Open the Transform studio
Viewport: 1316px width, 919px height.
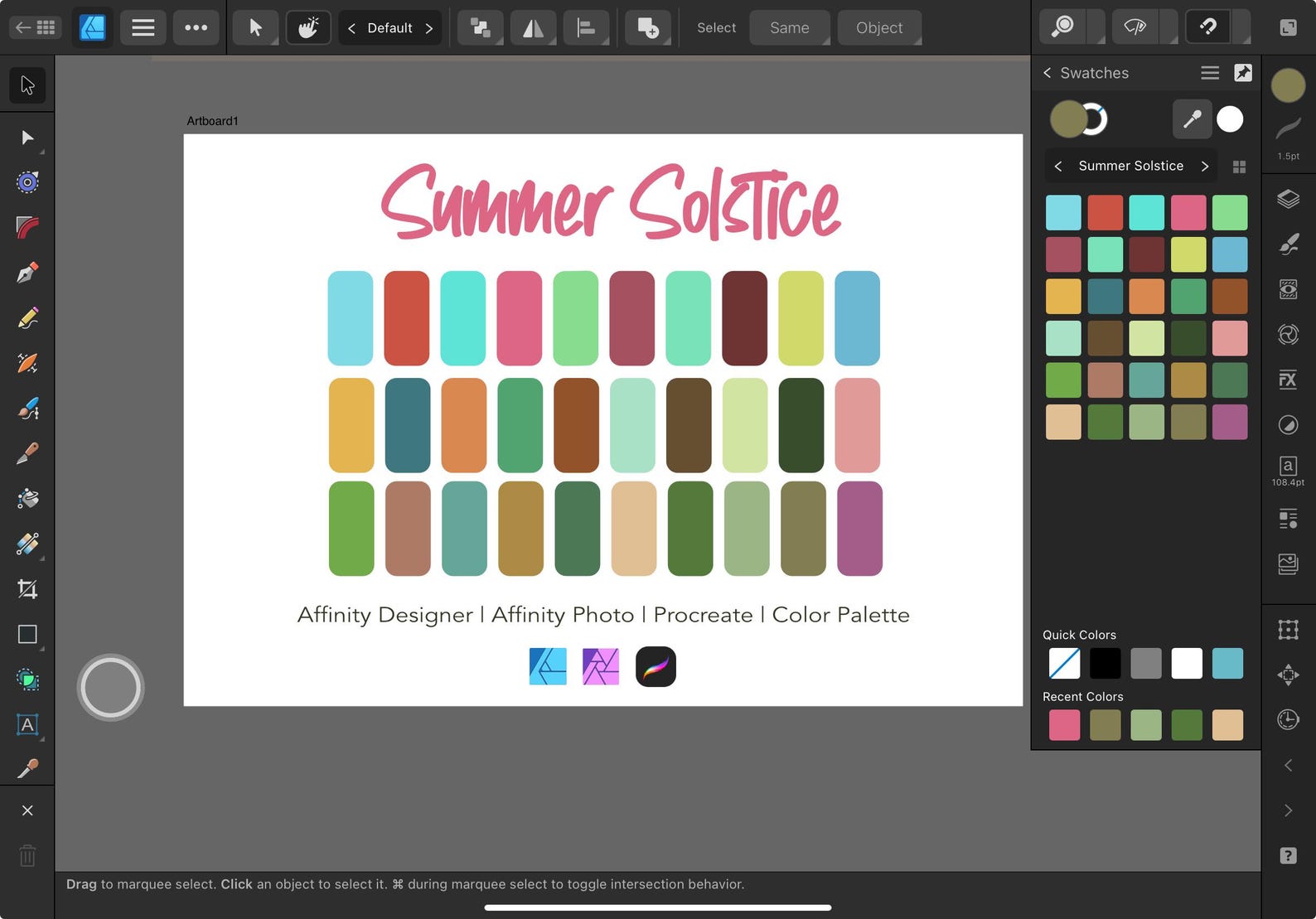1288,630
